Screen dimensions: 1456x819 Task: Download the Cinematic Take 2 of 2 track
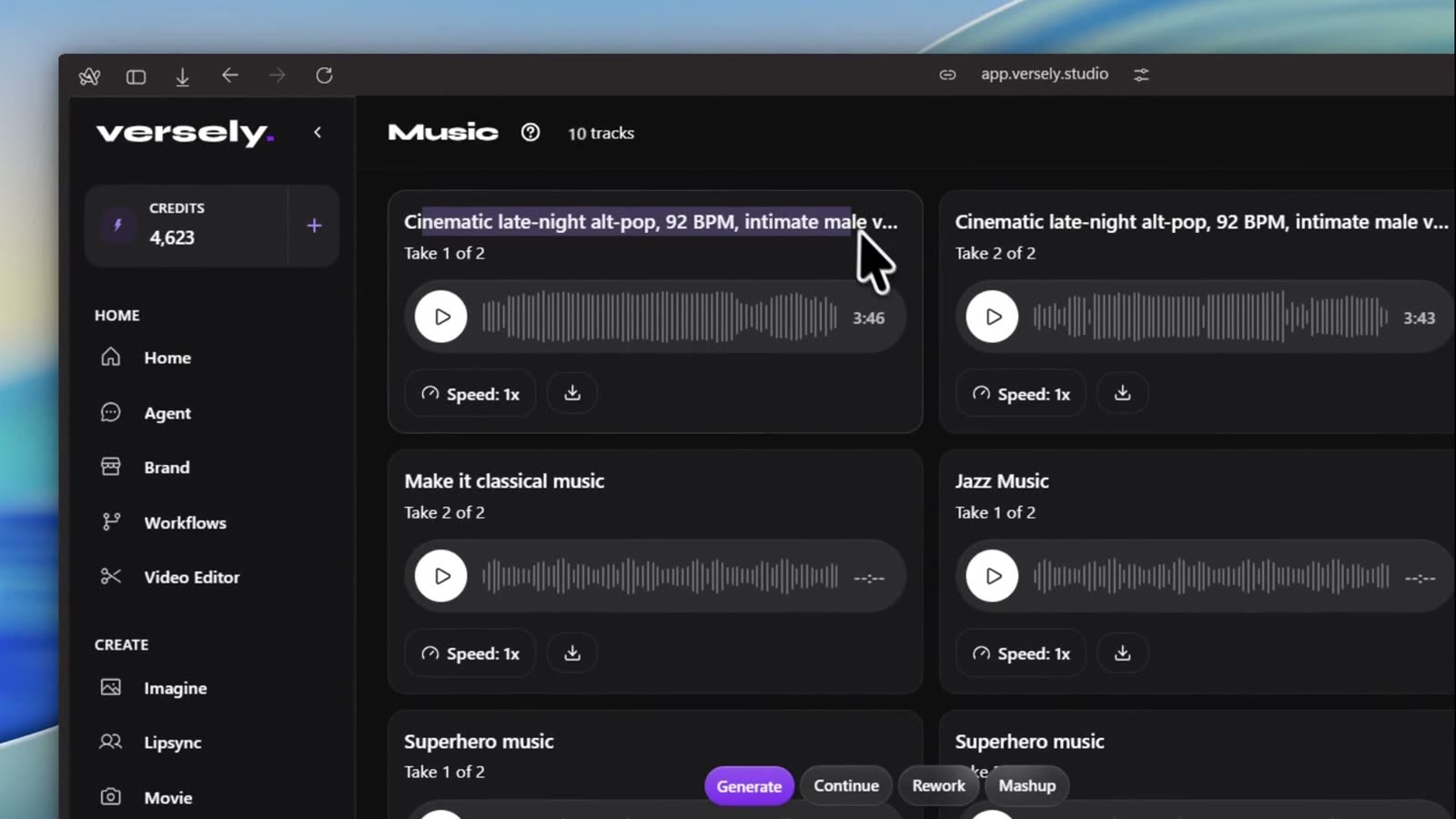pyautogui.click(x=1123, y=393)
